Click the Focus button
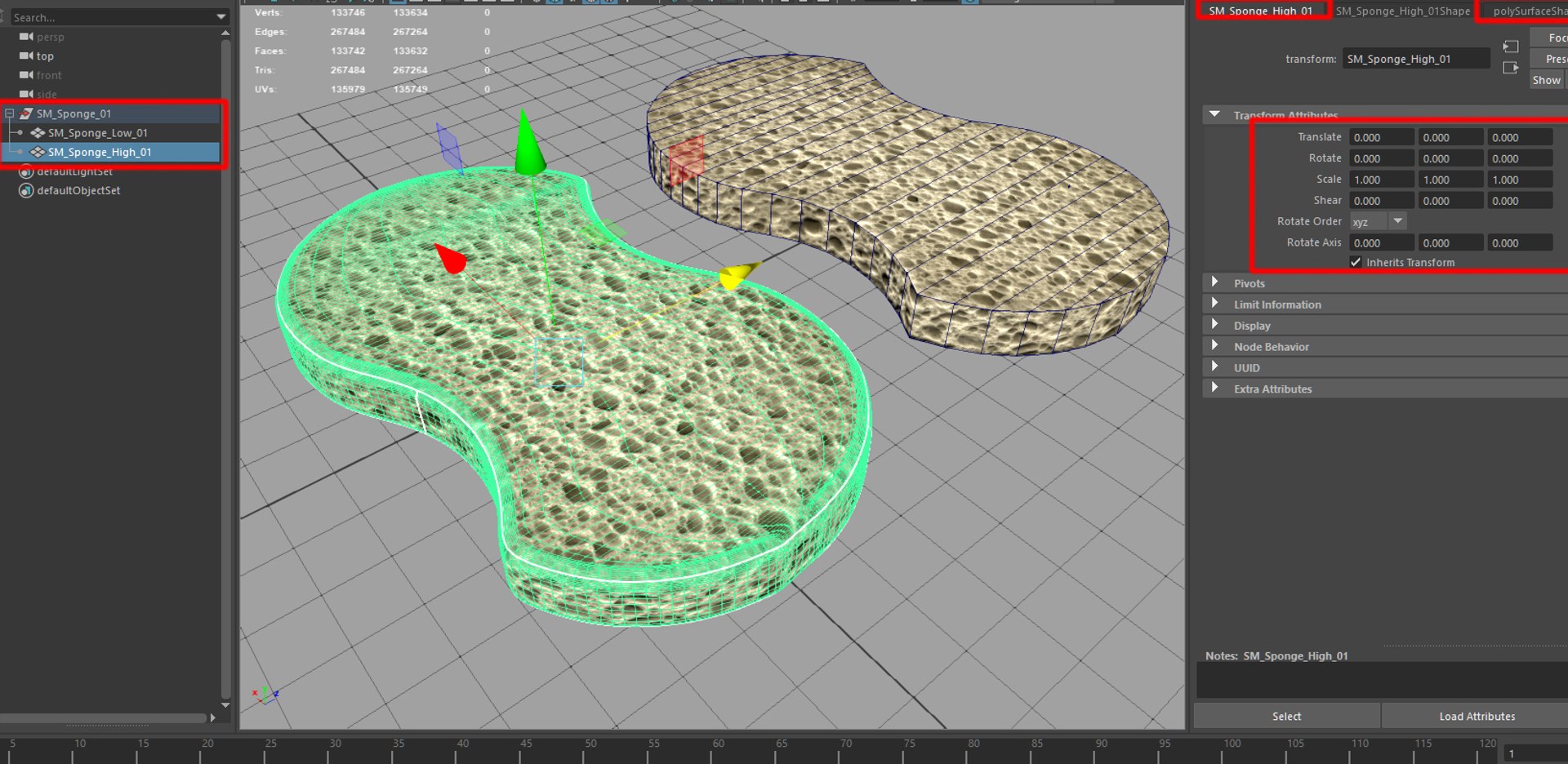Screen dimensions: 1568x764 1548,38
